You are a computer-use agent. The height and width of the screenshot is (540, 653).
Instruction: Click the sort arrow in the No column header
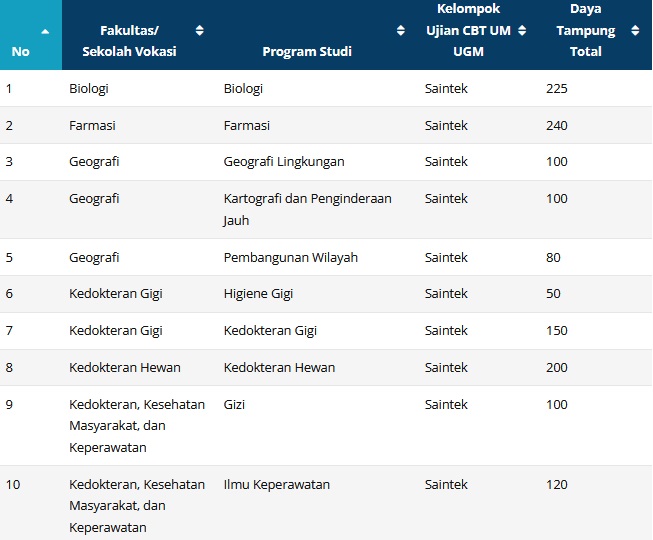(45, 30)
